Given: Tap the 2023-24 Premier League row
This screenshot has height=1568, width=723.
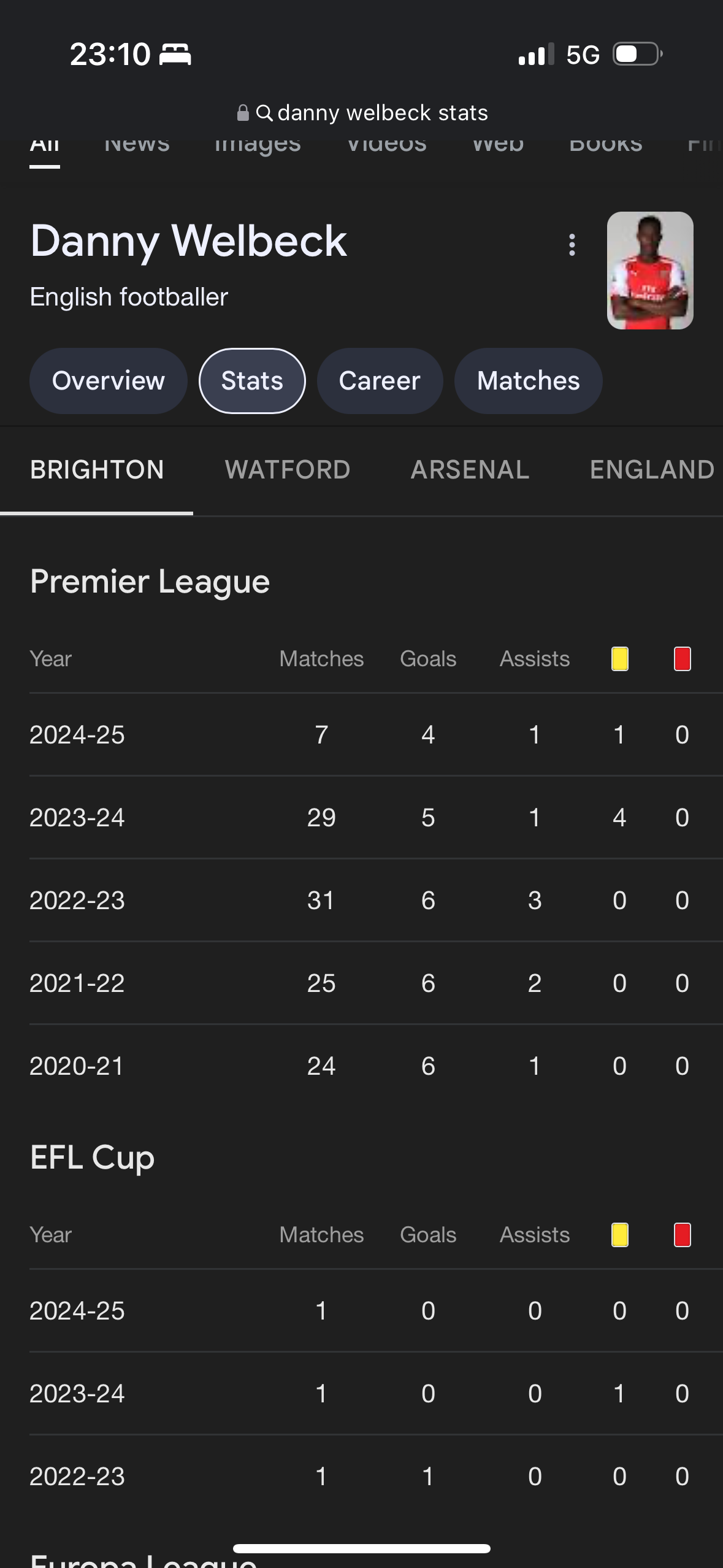Looking at the screenshot, I should point(361,818).
